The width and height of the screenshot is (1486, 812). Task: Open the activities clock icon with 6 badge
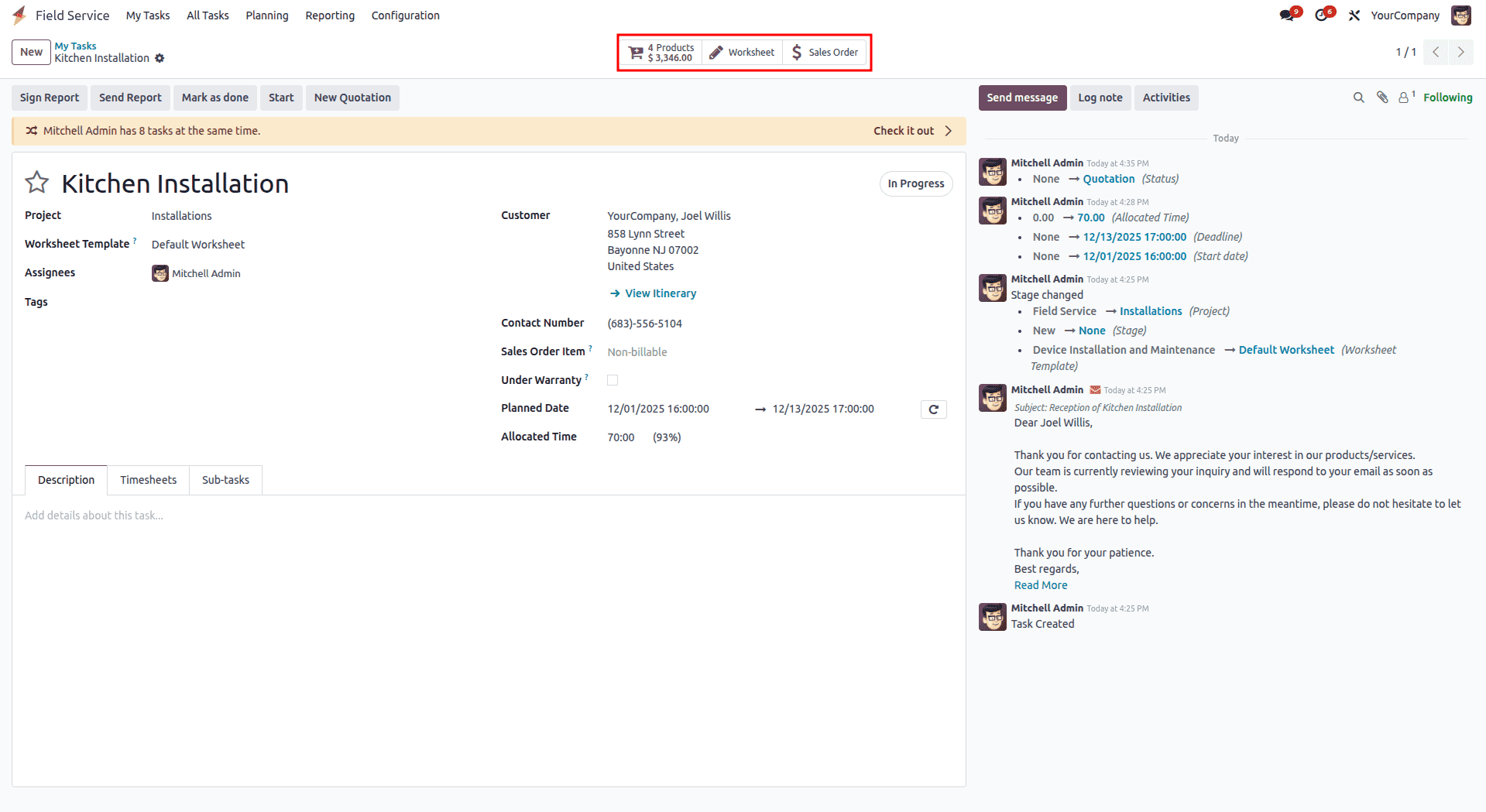pyautogui.click(x=1322, y=15)
